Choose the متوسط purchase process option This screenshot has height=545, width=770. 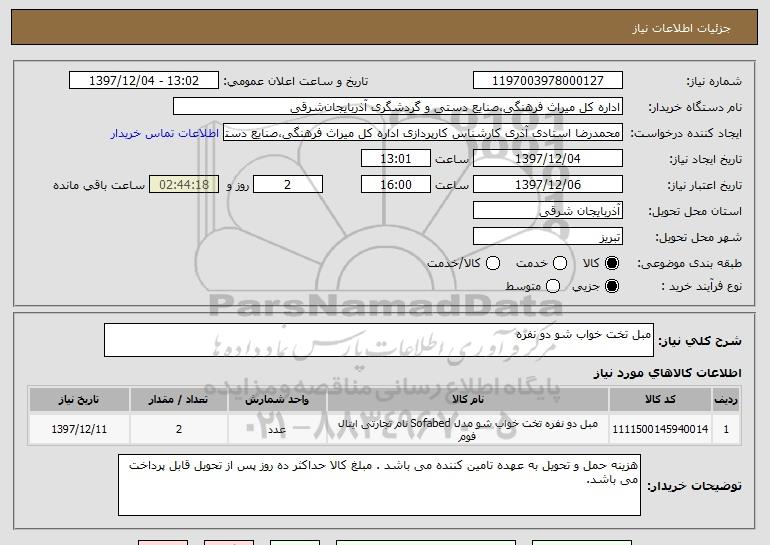[x=553, y=286]
